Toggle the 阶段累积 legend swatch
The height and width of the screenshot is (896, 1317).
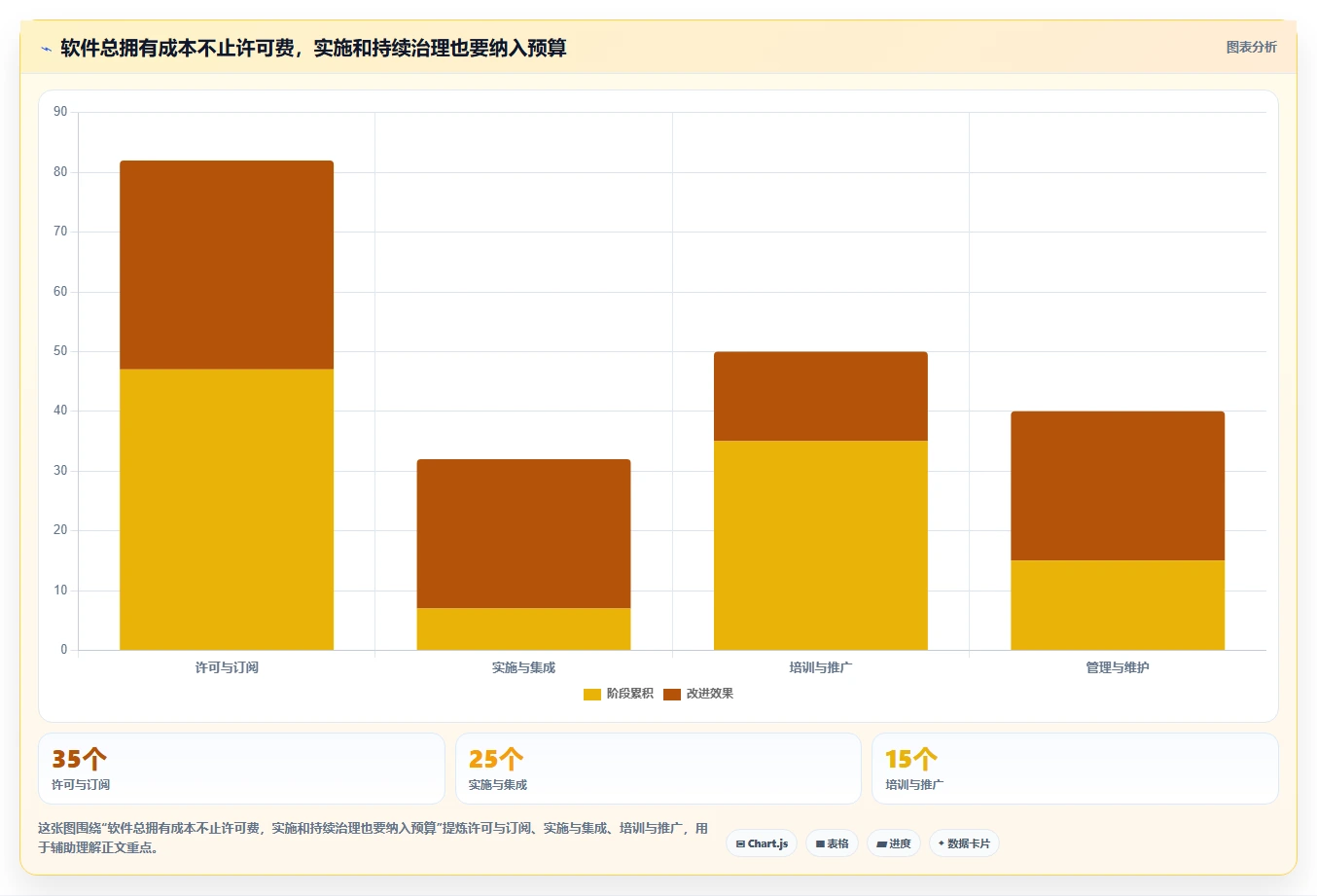[591, 694]
